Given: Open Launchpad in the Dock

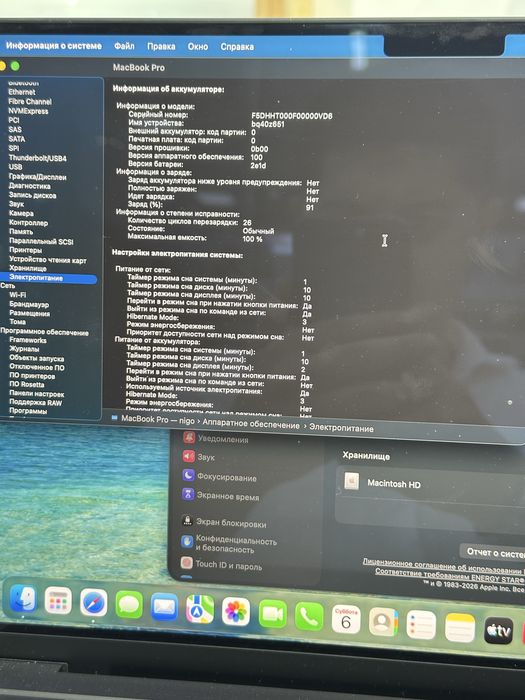Looking at the screenshot, I should point(58,600).
